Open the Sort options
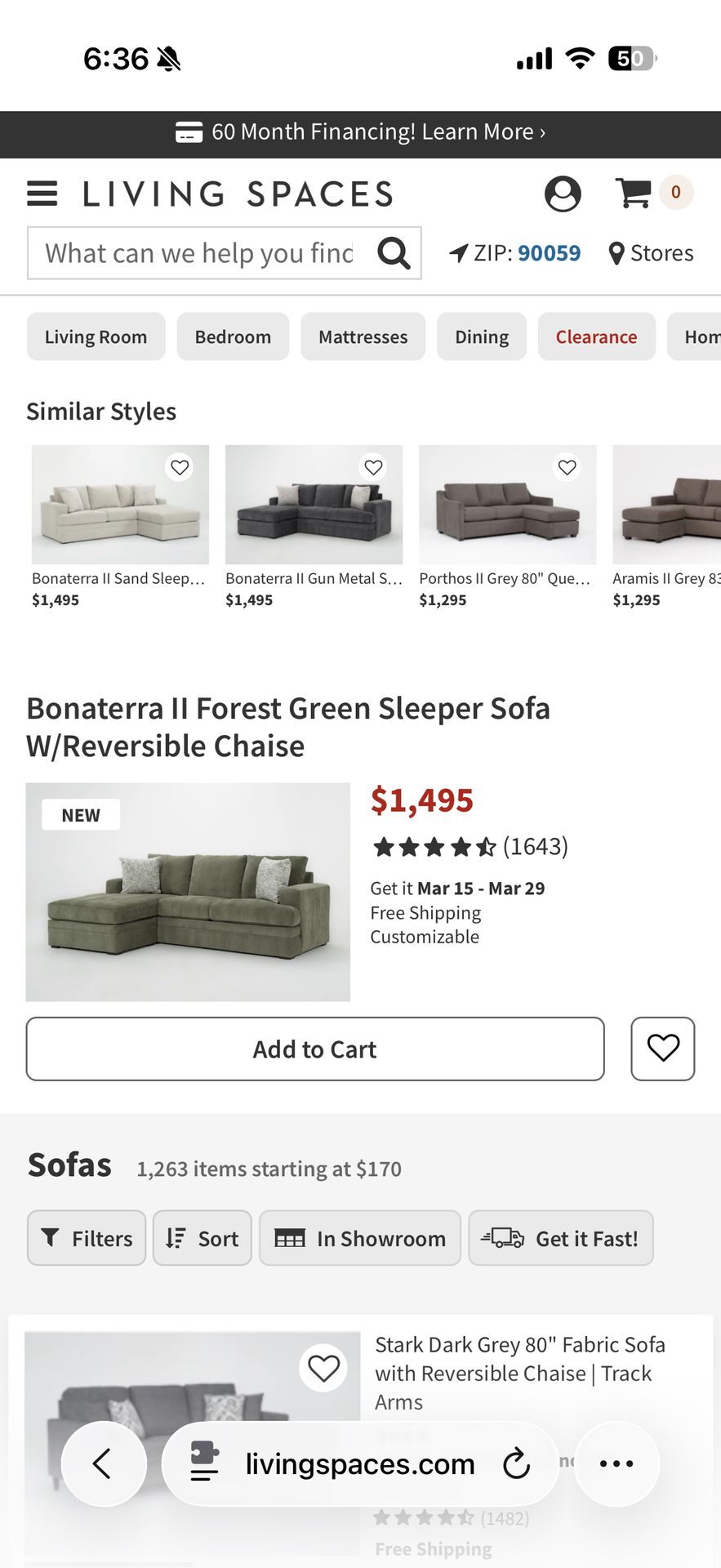 203,1238
